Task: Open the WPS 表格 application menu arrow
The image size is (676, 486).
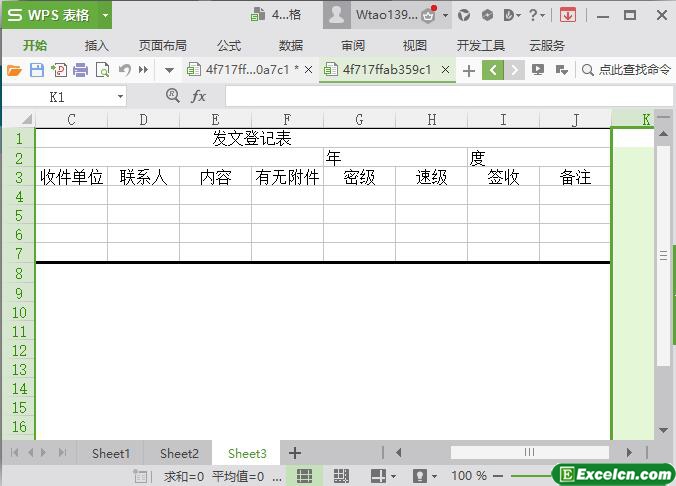Action: [105, 15]
